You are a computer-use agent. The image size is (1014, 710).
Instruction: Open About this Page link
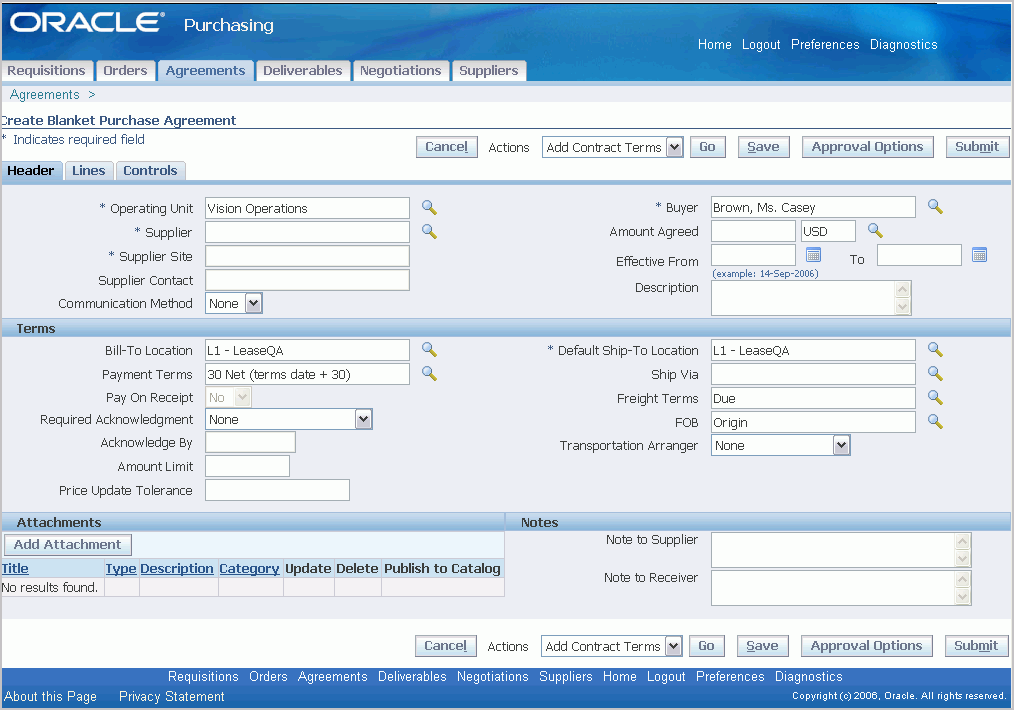[x=50, y=696]
